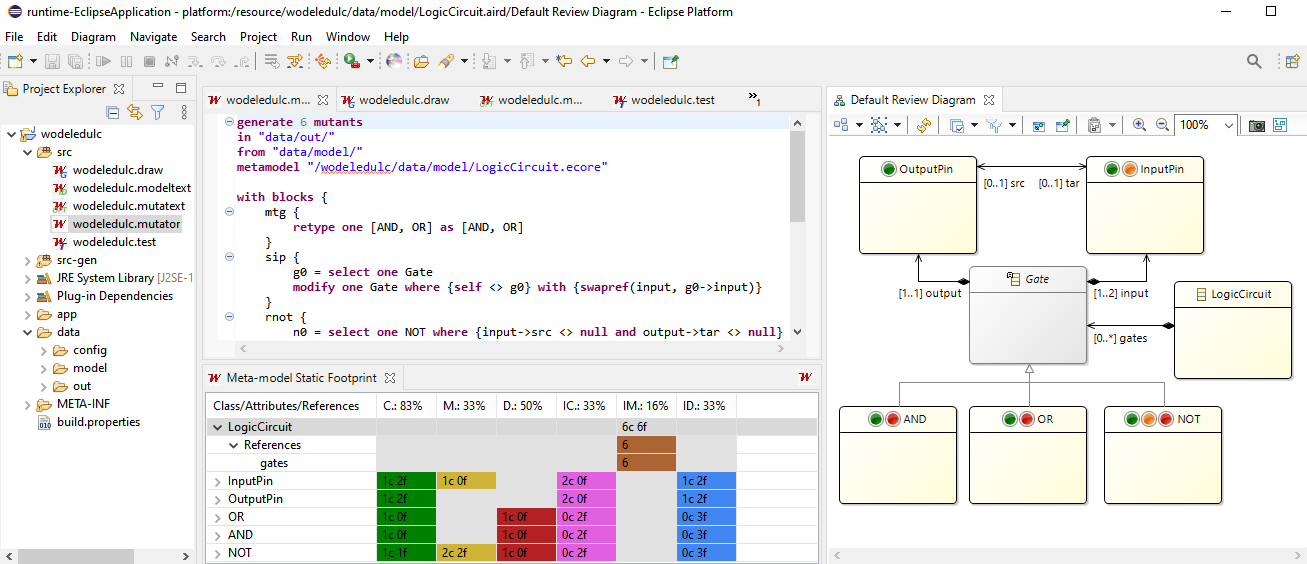Viewport: 1307px width, 564px height.
Task: Toggle Link with Editor in Project Explorer
Action: [135, 112]
